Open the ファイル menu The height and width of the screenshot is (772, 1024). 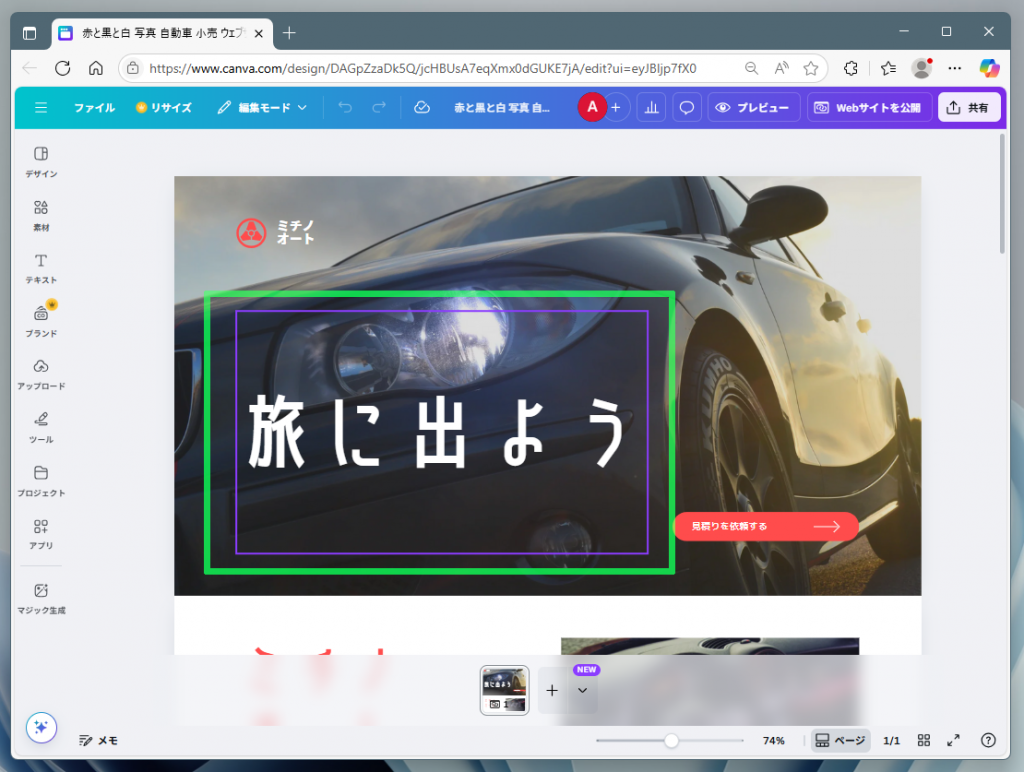pos(94,107)
